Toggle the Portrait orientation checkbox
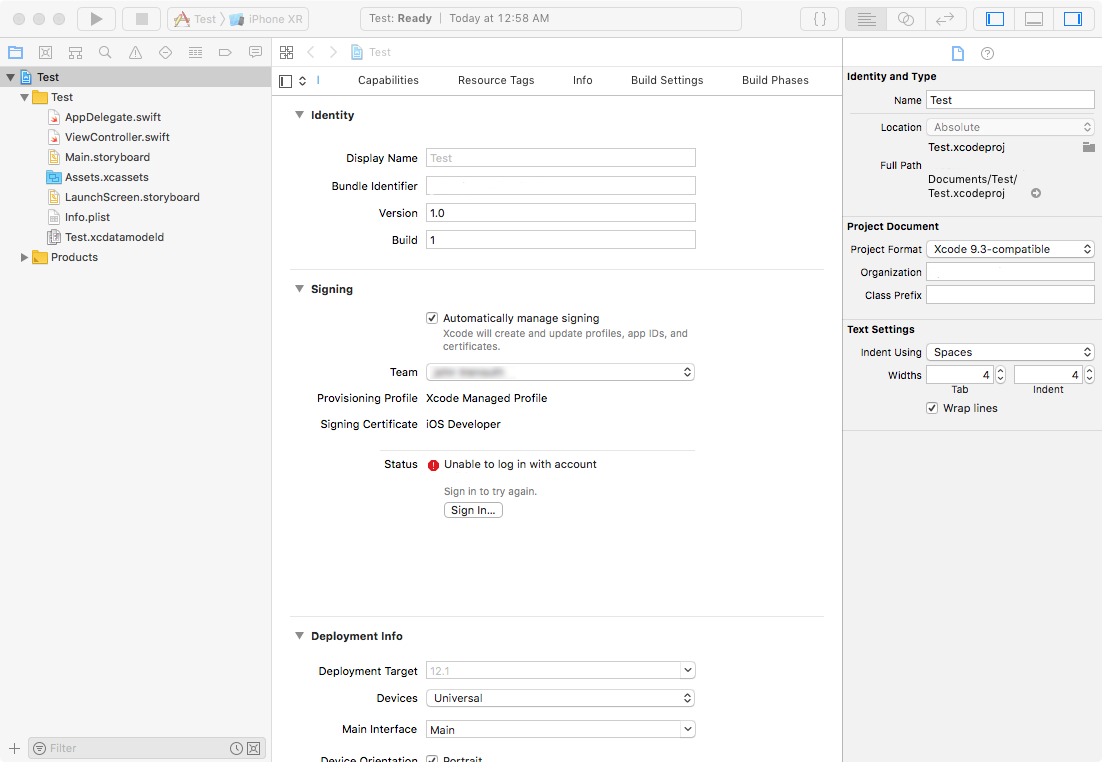This screenshot has width=1102, height=762. pyautogui.click(x=432, y=759)
